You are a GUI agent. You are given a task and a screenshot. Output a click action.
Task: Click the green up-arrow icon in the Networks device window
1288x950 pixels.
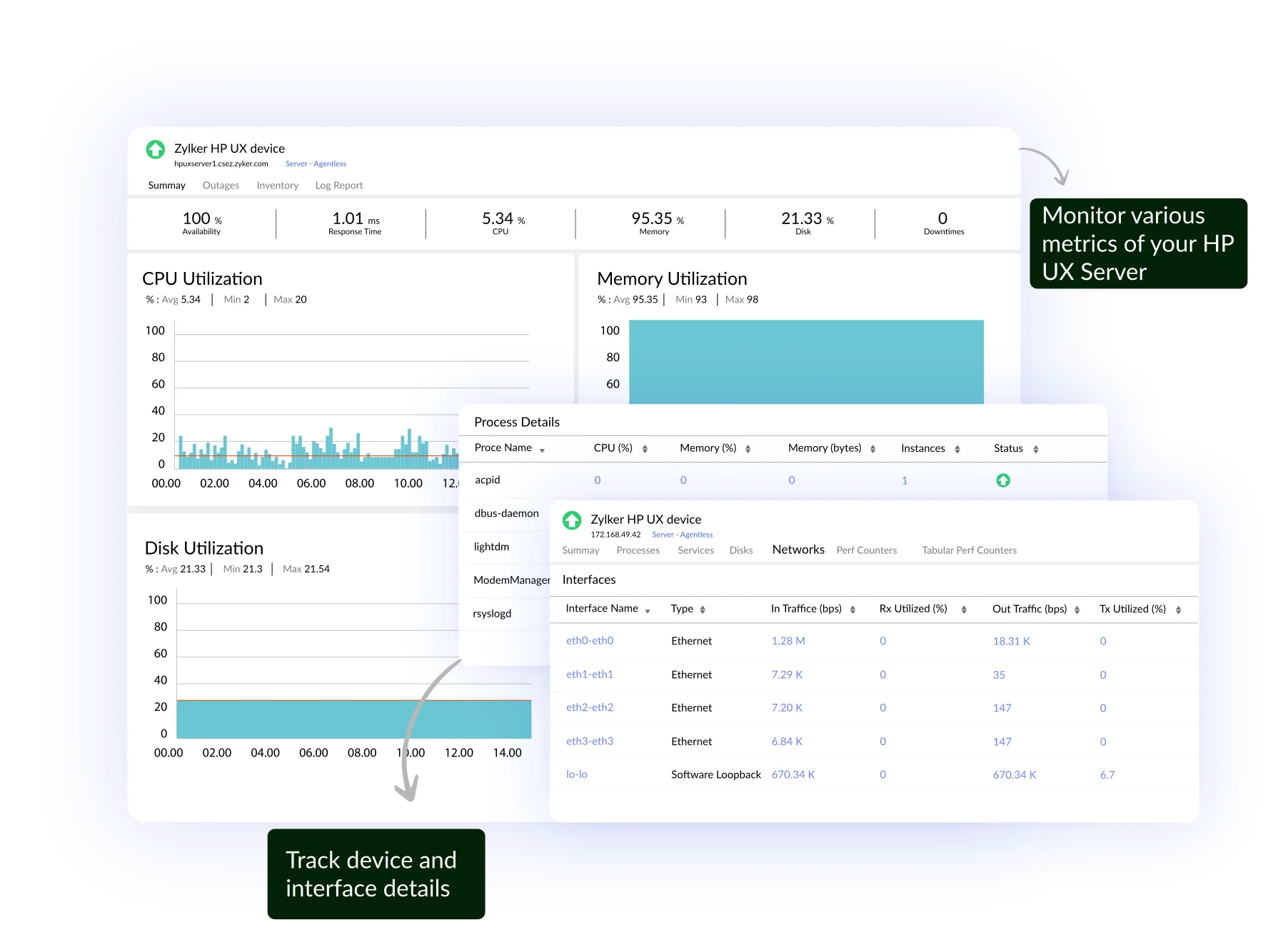571,520
